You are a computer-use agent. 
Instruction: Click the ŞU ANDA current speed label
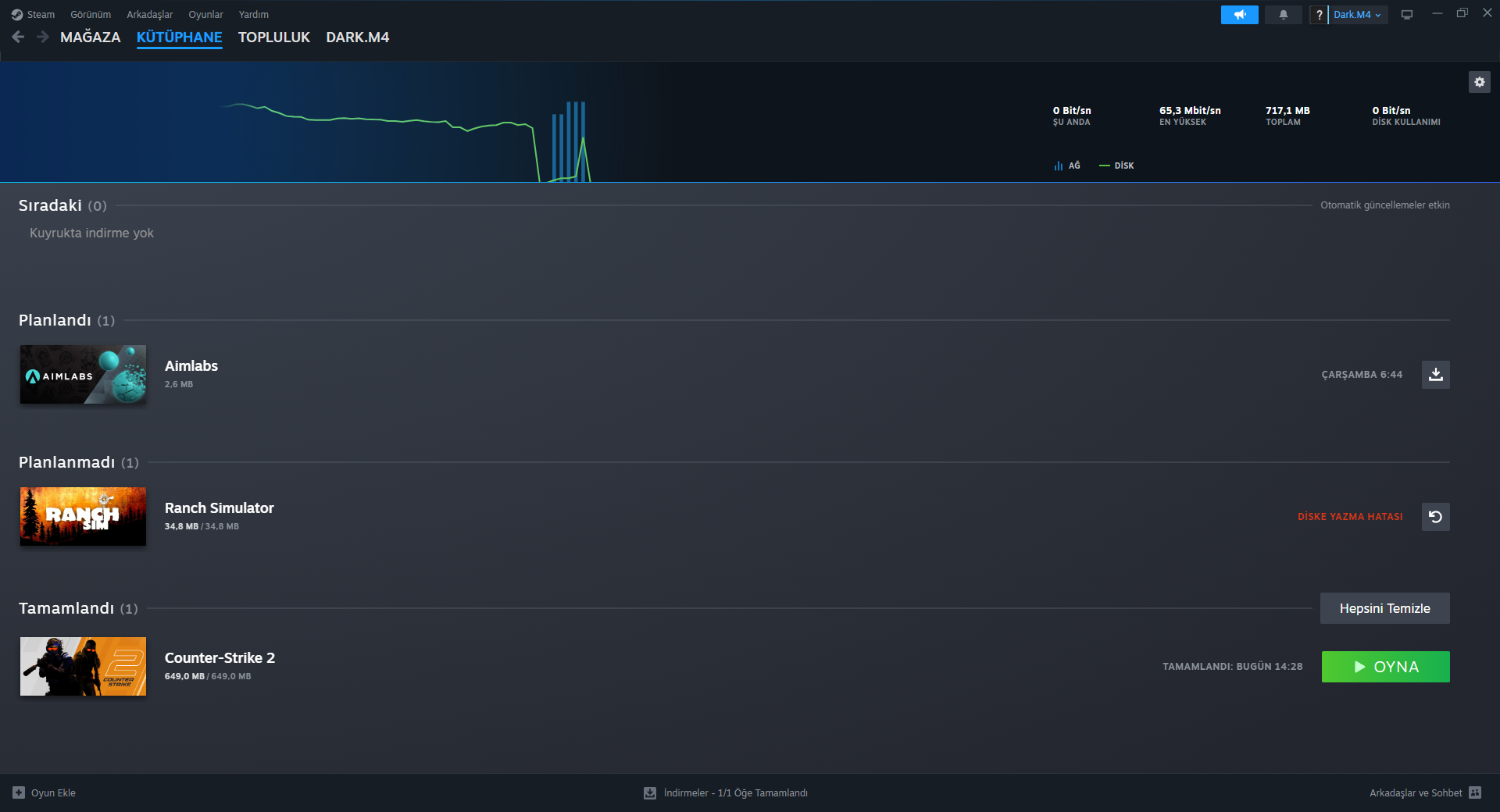(x=1071, y=123)
